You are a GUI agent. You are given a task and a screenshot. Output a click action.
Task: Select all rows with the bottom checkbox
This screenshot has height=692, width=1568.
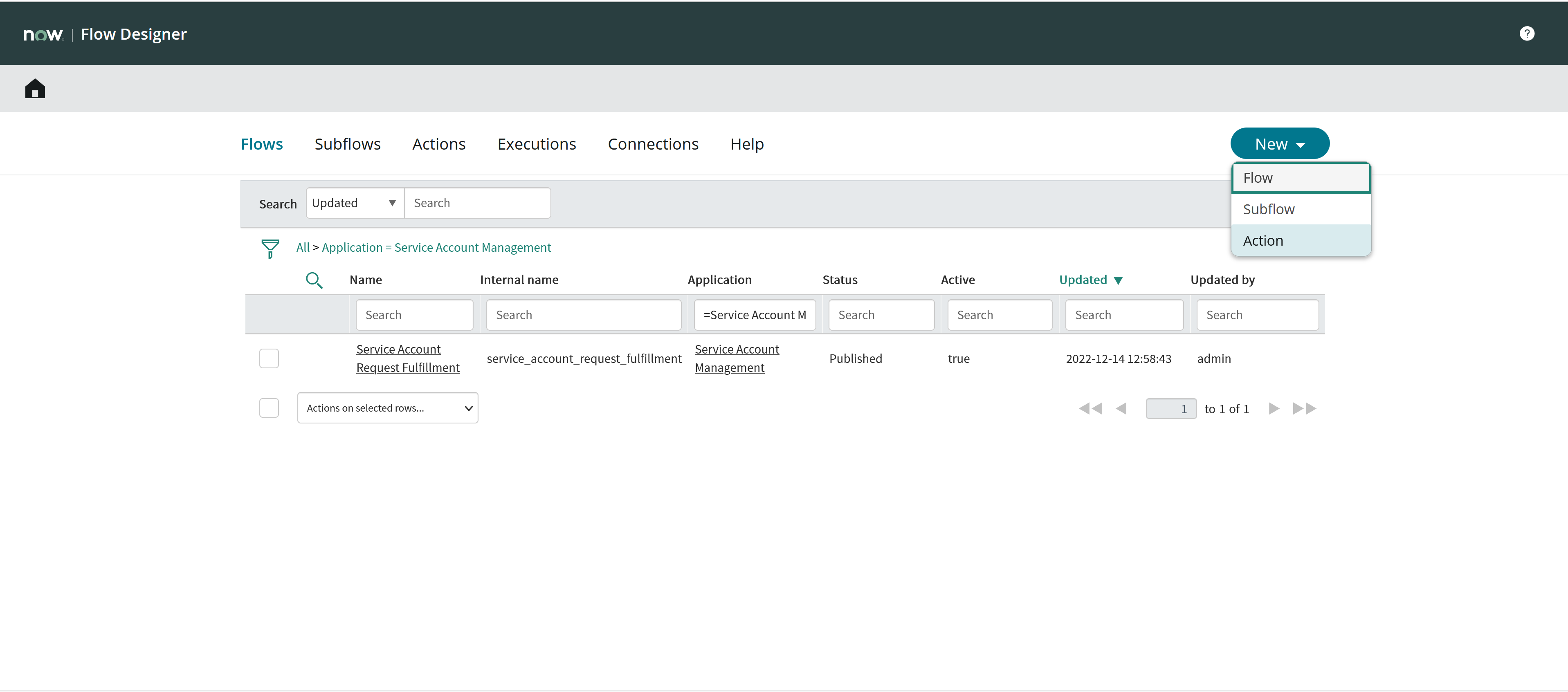pos(268,408)
